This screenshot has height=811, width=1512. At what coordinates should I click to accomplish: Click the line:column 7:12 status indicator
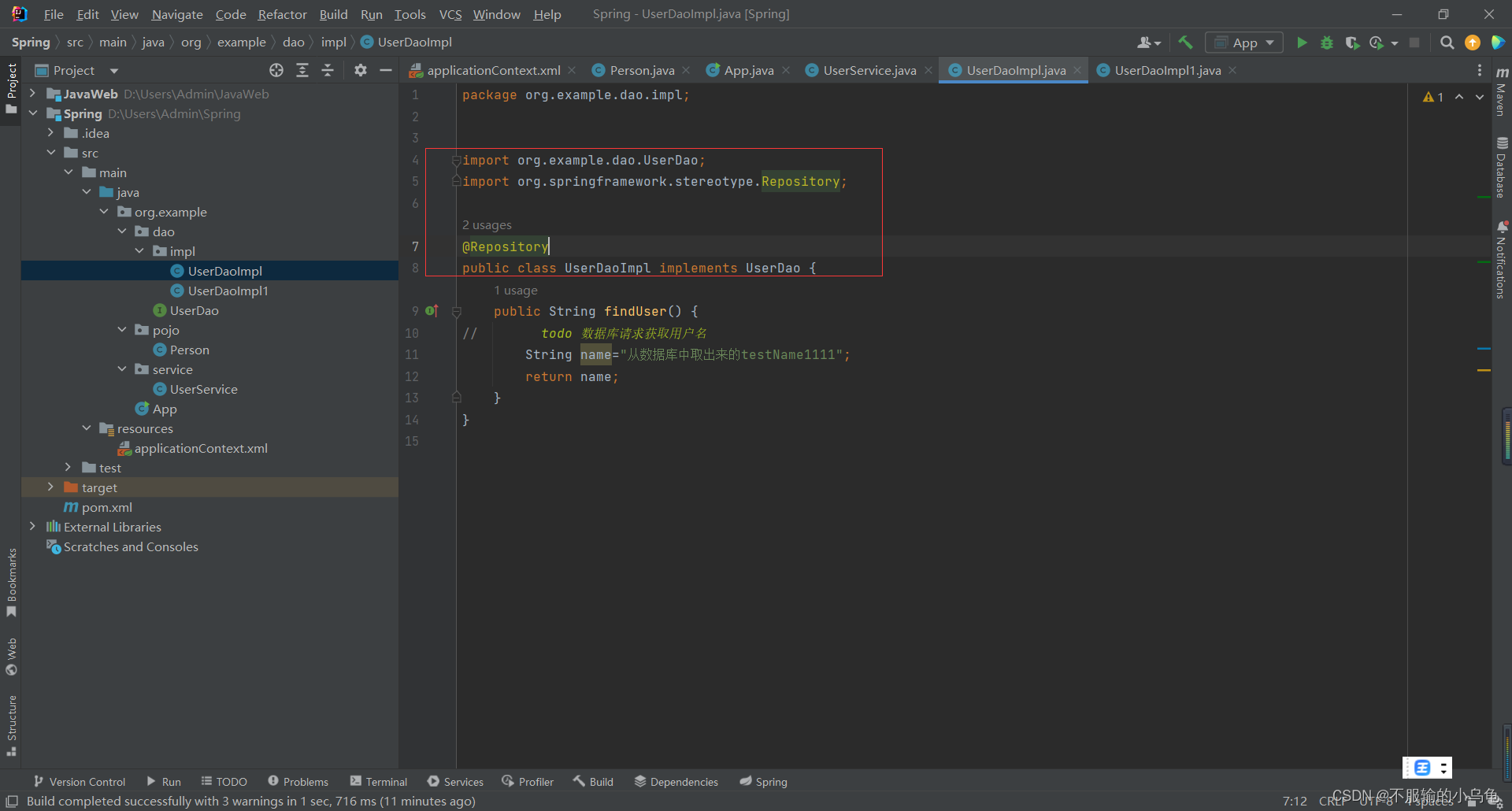click(x=1295, y=801)
